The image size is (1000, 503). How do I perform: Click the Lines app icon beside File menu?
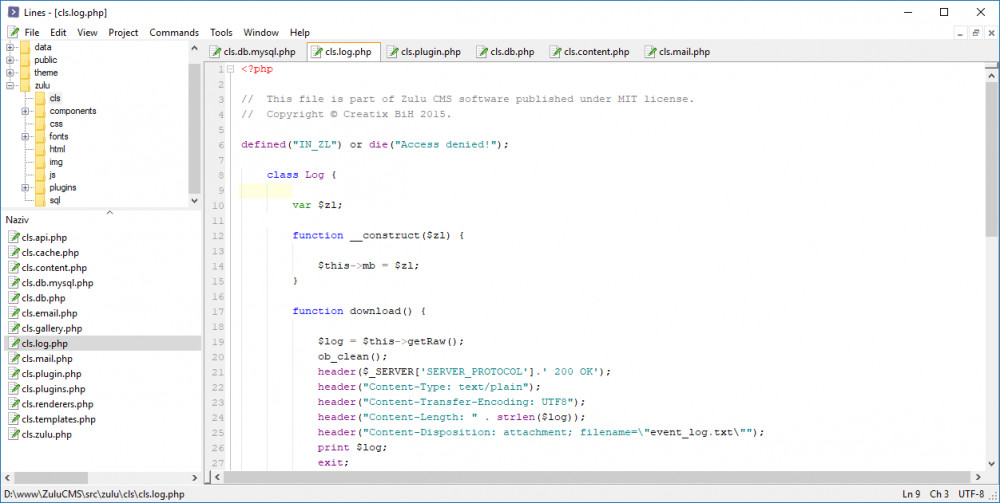tap(12, 32)
